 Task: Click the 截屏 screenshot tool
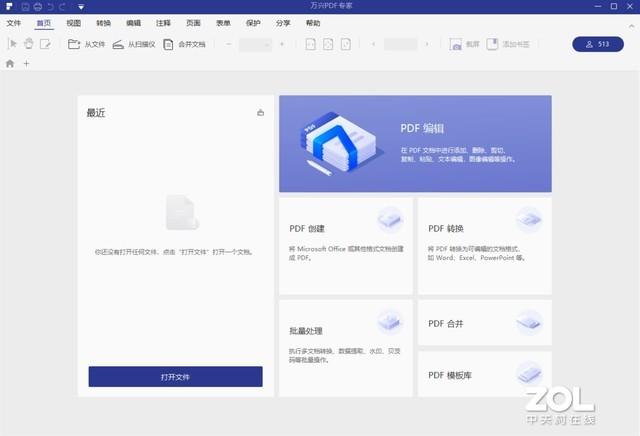coord(464,44)
